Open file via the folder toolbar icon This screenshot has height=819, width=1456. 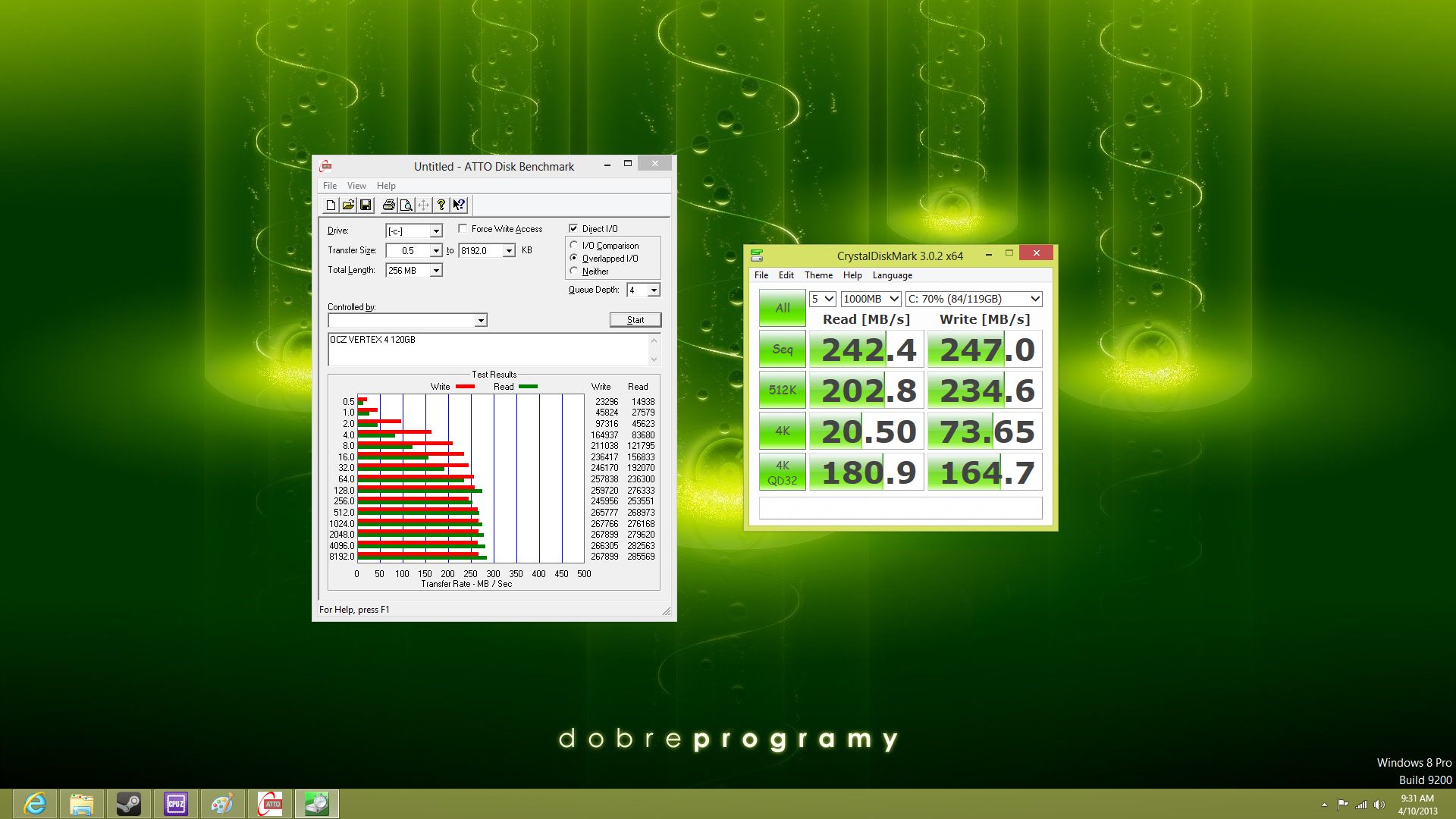pyautogui.click(x=348, y=205)
